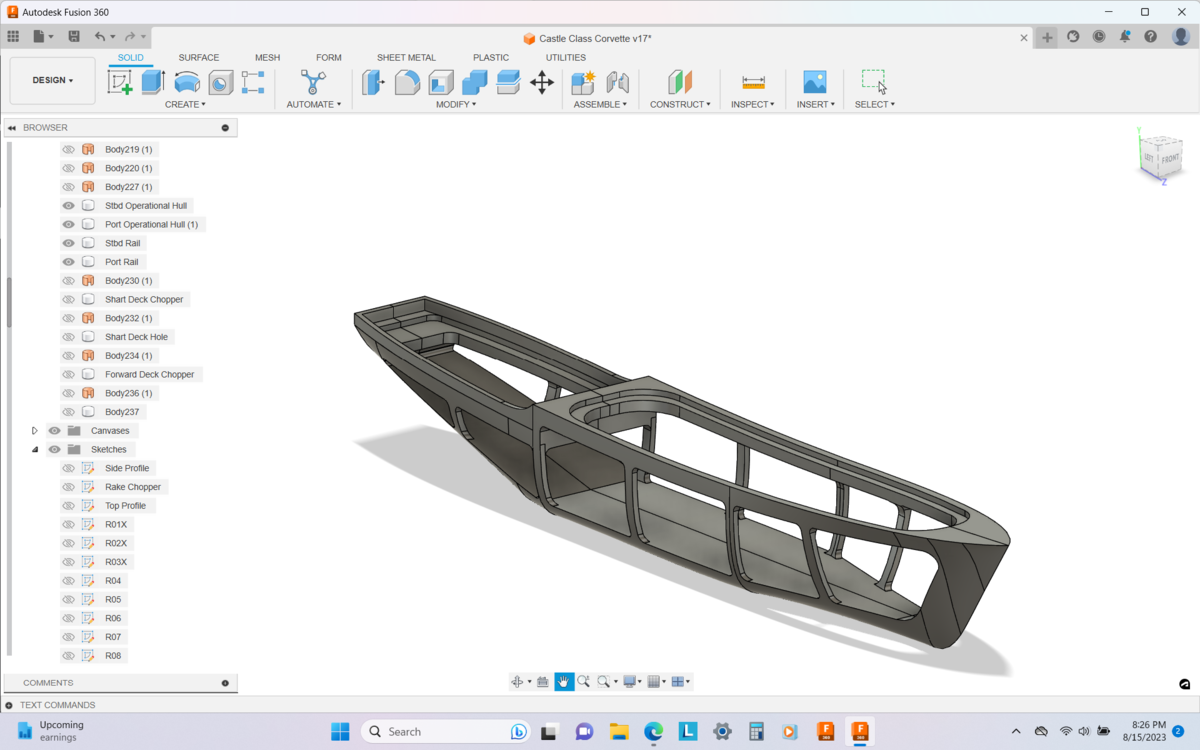
Task: Hide the Port Rail body
Action: (x=69, y=262)
